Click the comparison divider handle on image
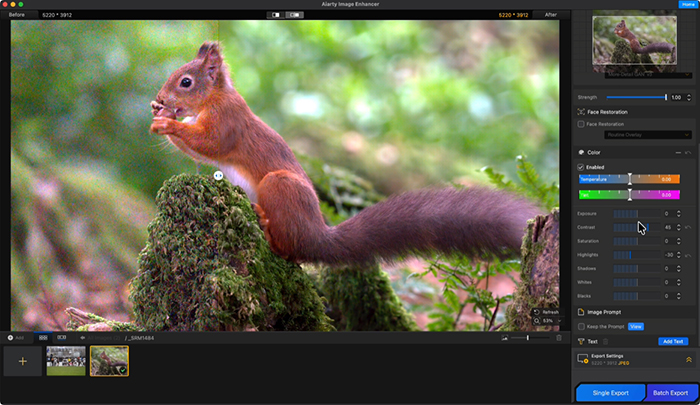This screenshot has height=405, width=700. pyautogui.click(x=218, y=175)
